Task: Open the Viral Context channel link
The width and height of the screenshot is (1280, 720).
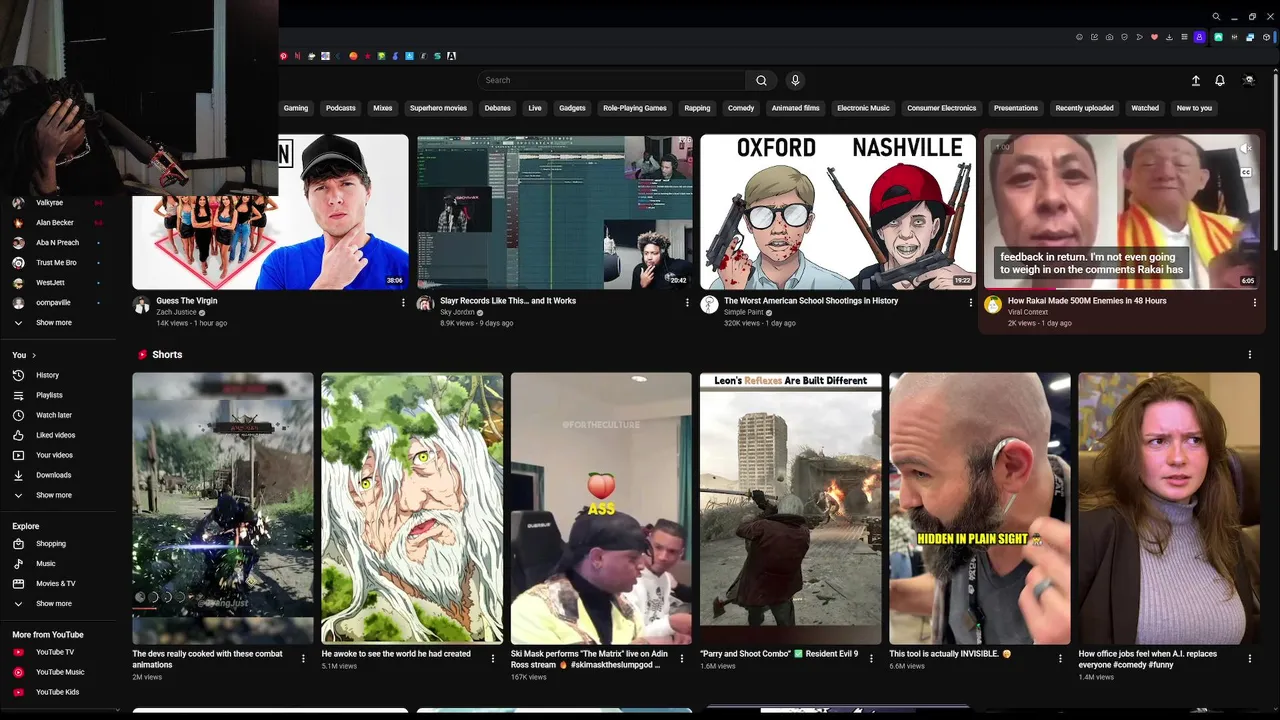Action: click(x=1028, y=312)
